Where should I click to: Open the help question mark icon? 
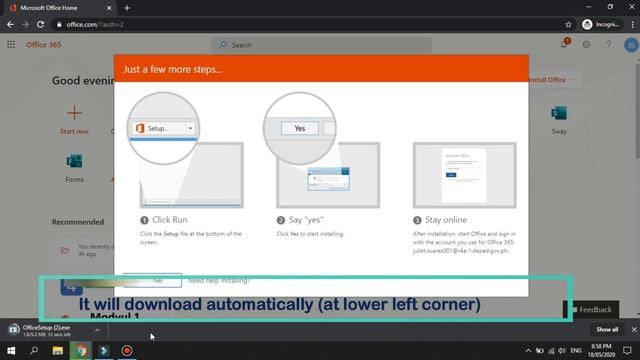(609, 44)
